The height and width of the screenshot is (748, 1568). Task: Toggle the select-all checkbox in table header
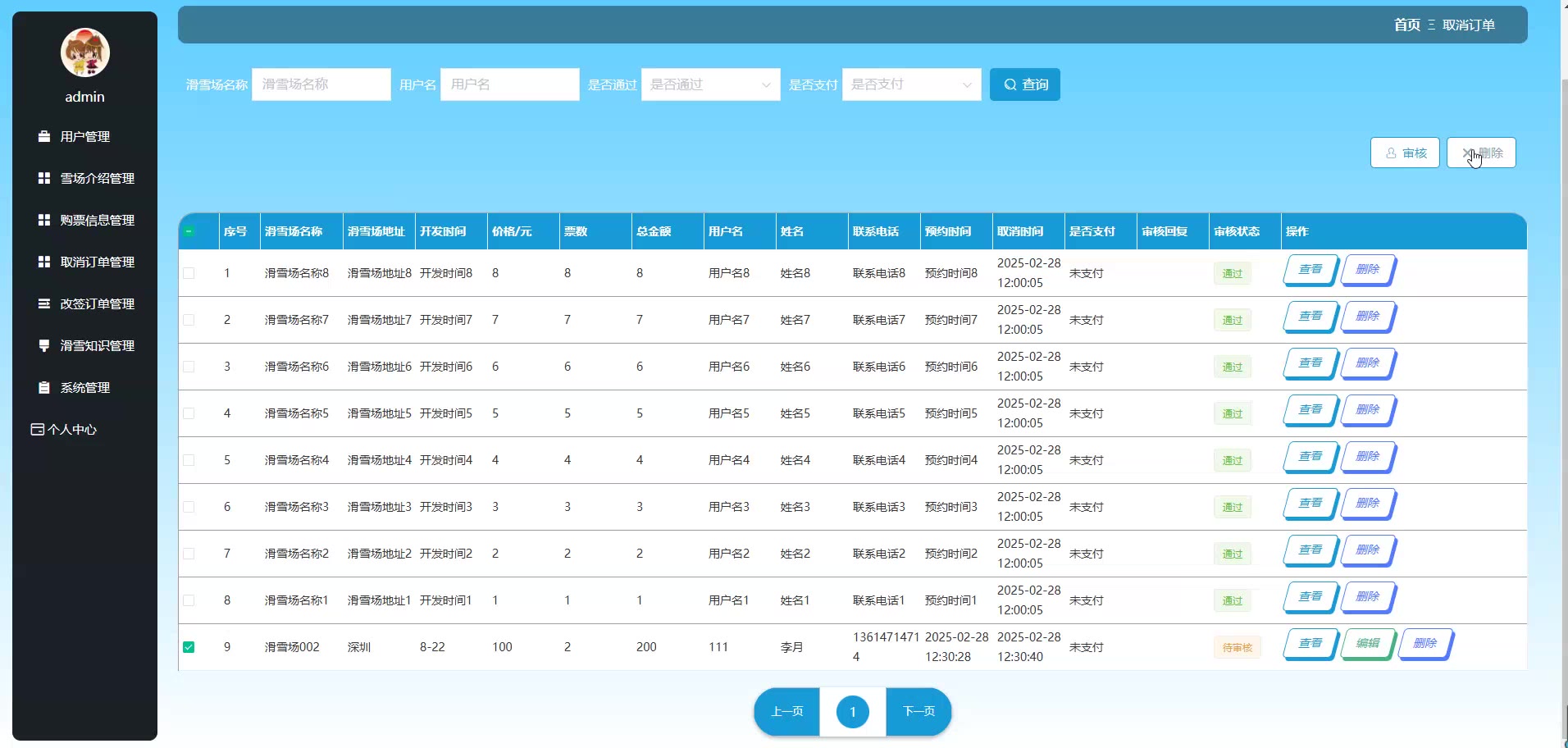(x=189, y=231)
